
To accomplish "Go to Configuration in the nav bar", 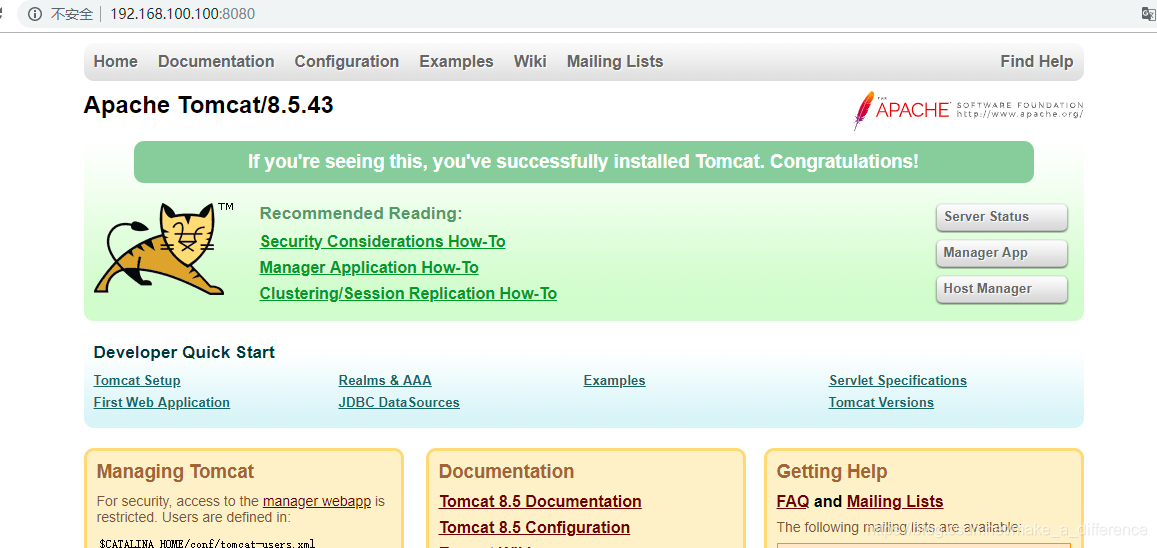I will click(347, 61).
